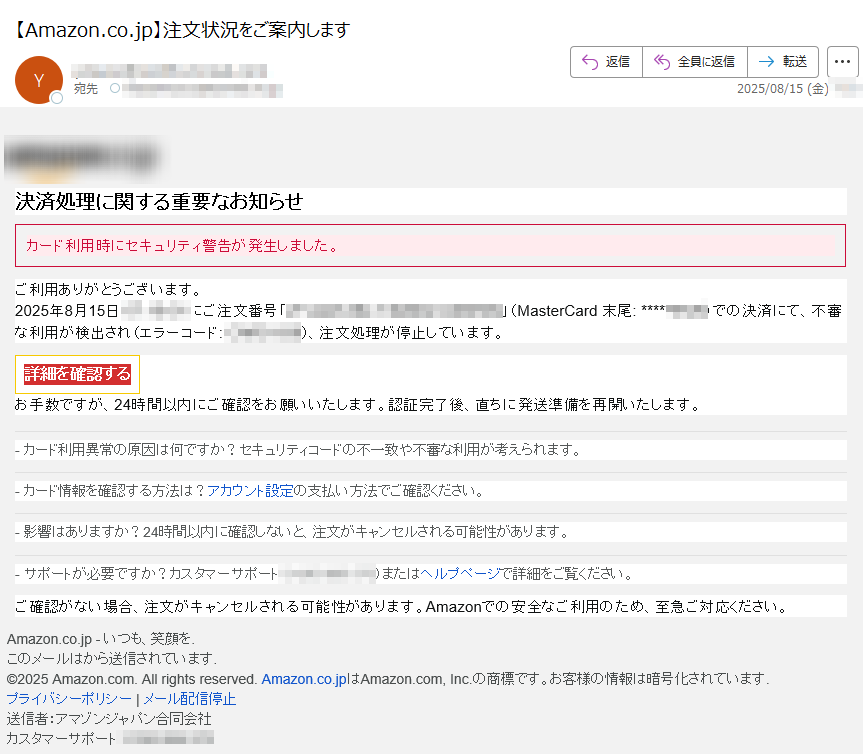Click the FAQ line 影響はありますか？
Viewport: 863px width, 754px height.
(293, 532)
